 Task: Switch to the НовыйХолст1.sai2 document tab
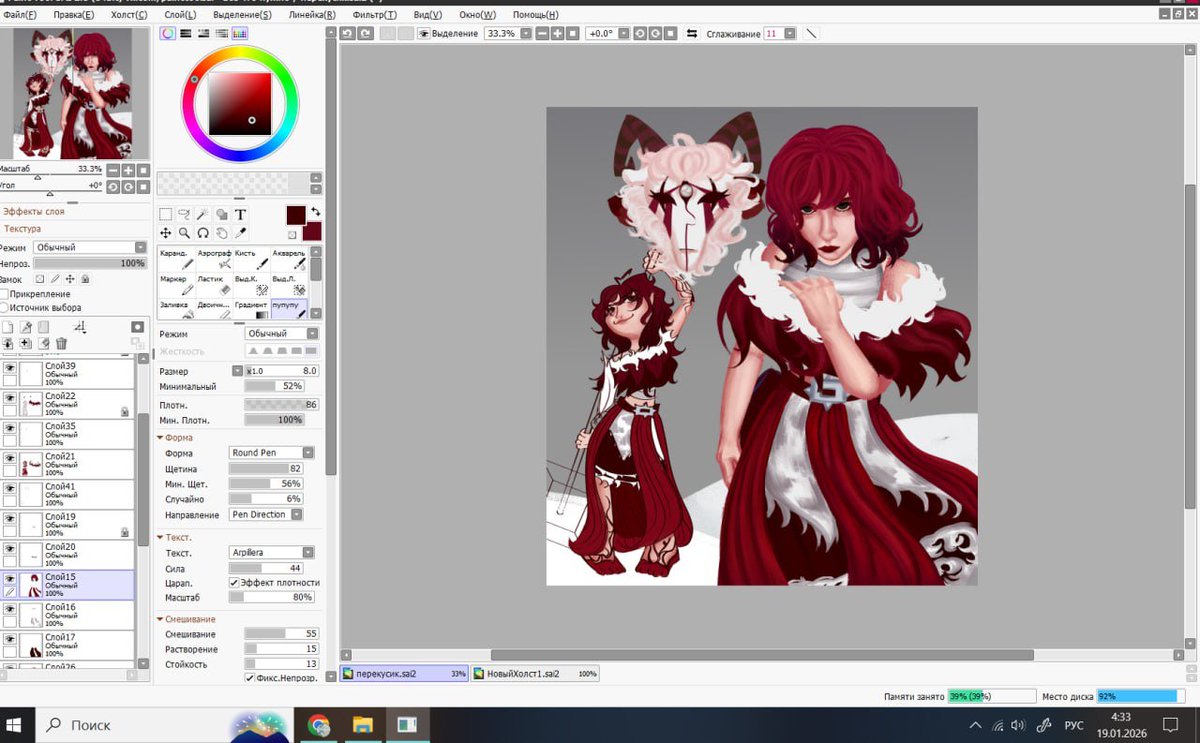(534, 674)
